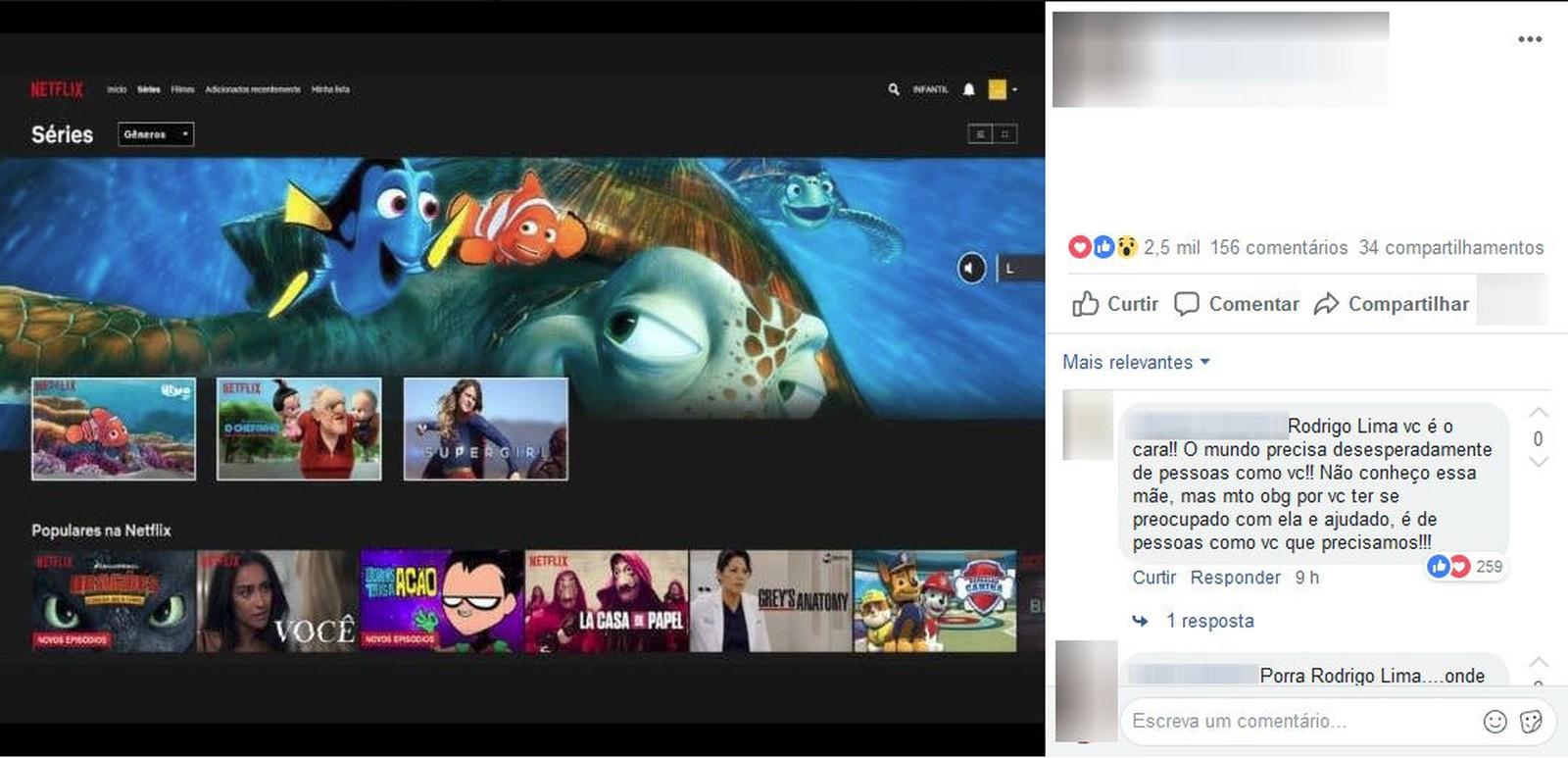Click the Compartilhar button
This screenshot has width=1568, height=758.
click(1392, 304)
